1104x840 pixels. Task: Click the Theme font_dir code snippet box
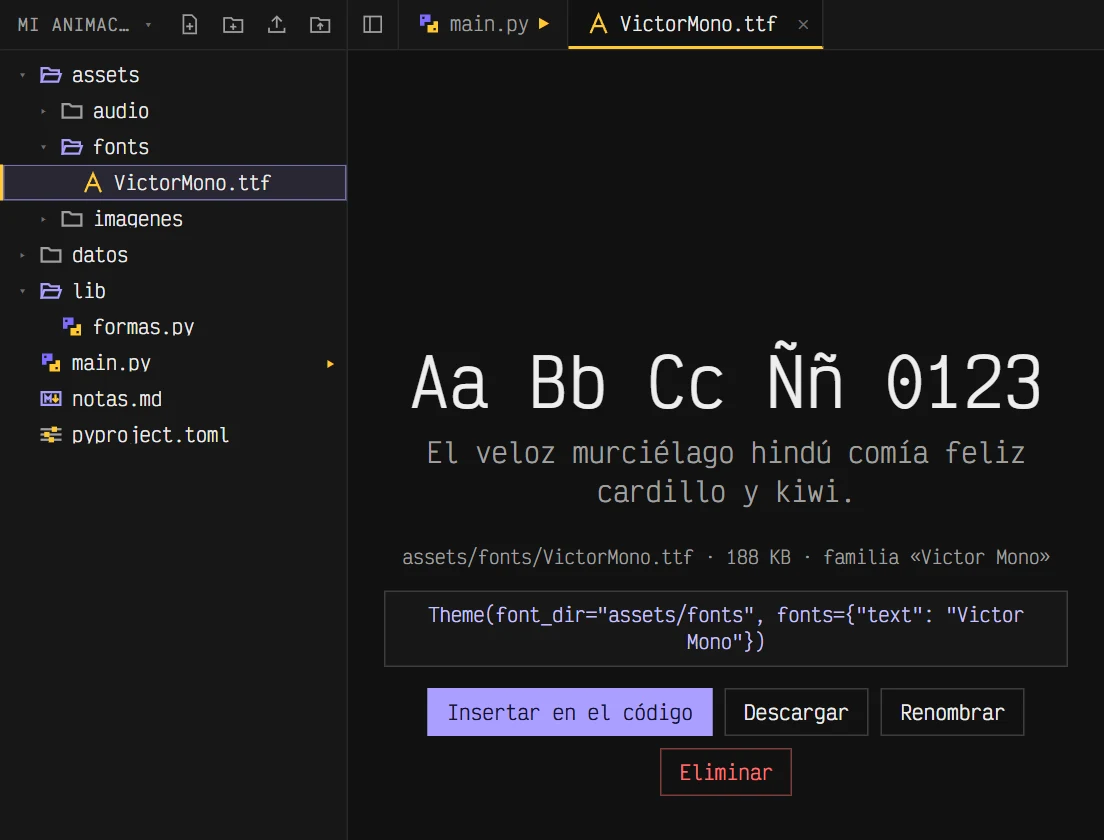point(725,628)
